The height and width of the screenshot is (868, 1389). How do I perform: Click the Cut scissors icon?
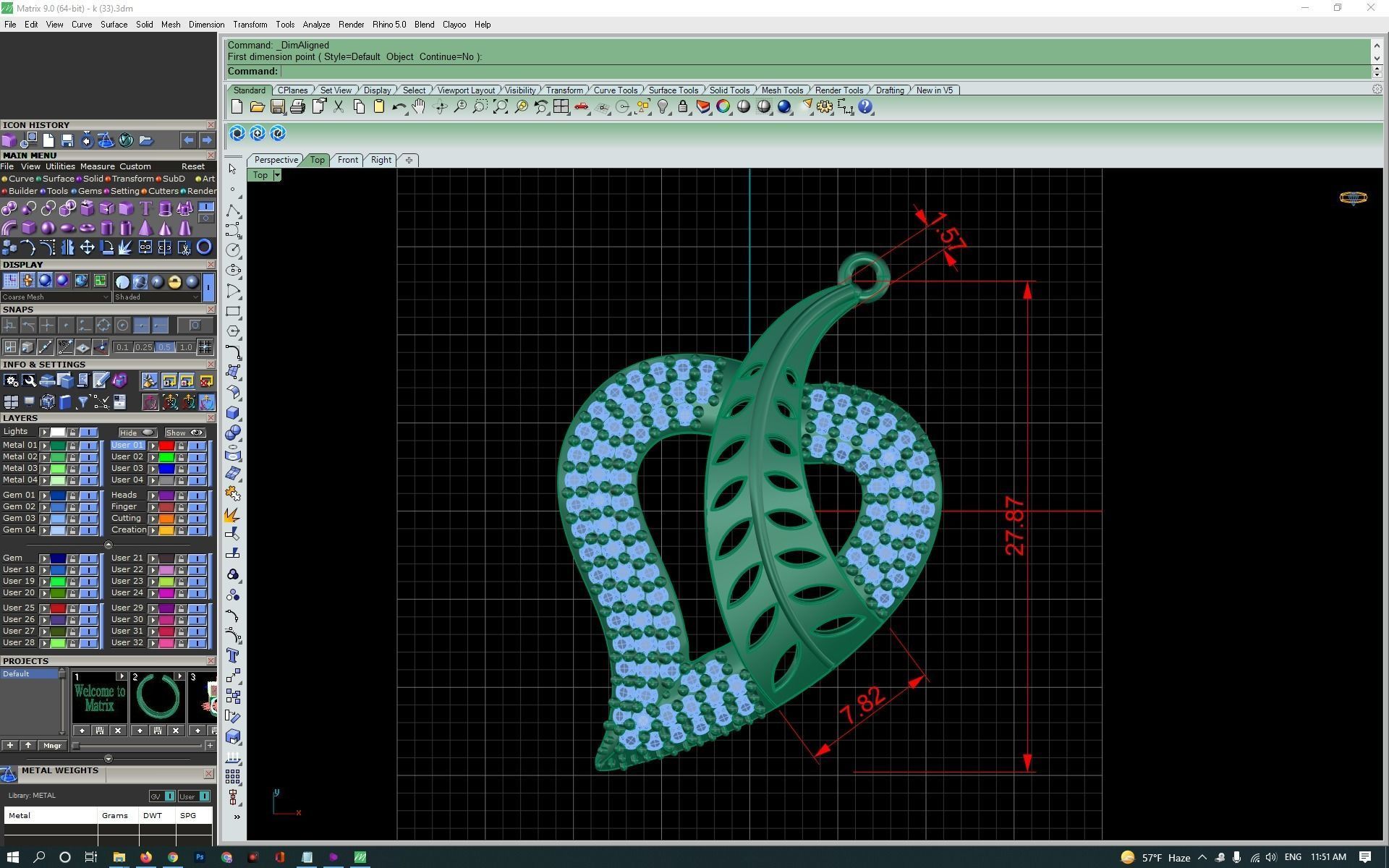pyautogui.click(x=339, y=107)
